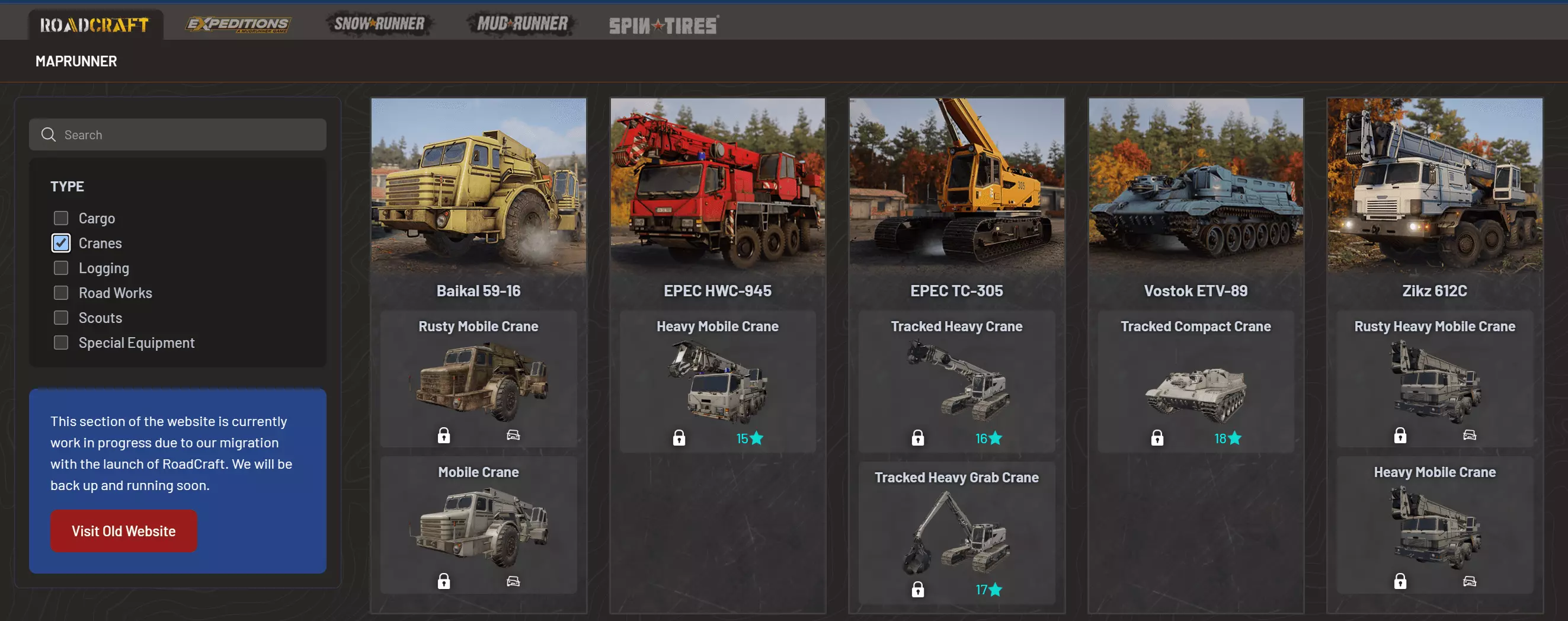
Task: Select the Rusty Heavy Mobile Crane image
Action: click(x=1436, y=382)
